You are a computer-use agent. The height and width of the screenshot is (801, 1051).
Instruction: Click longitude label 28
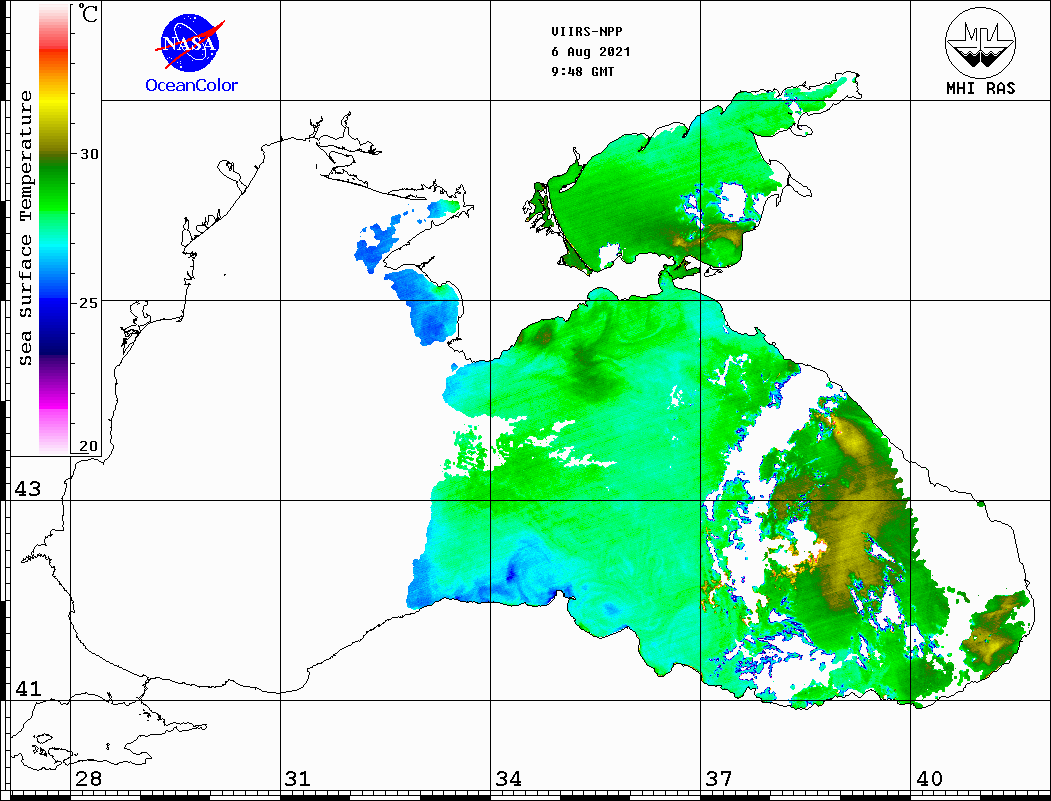pyautogui.click(x=88, y=778)
